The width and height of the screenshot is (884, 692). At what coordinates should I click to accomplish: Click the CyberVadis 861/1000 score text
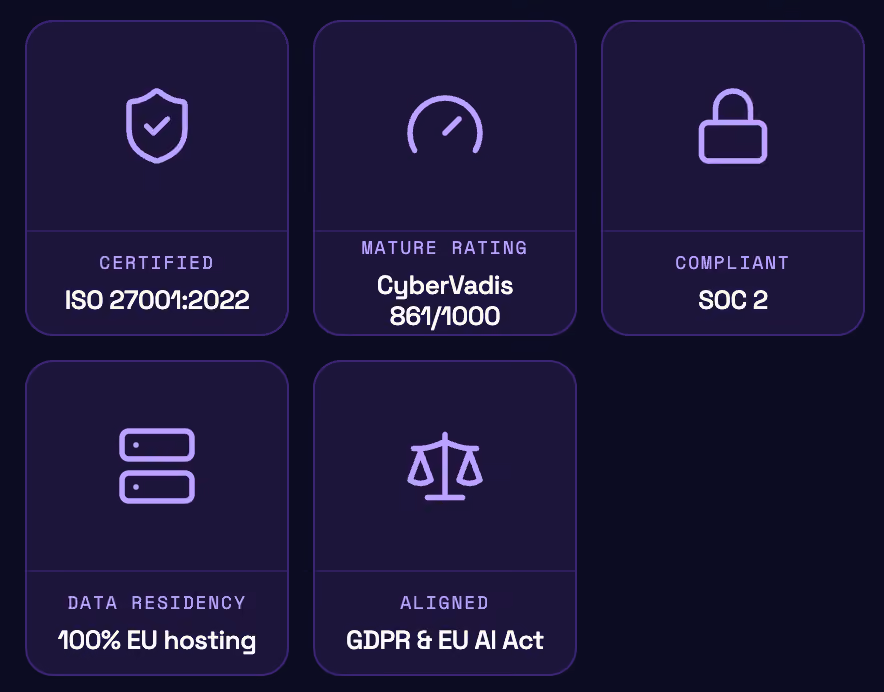[x=445, y=301]
